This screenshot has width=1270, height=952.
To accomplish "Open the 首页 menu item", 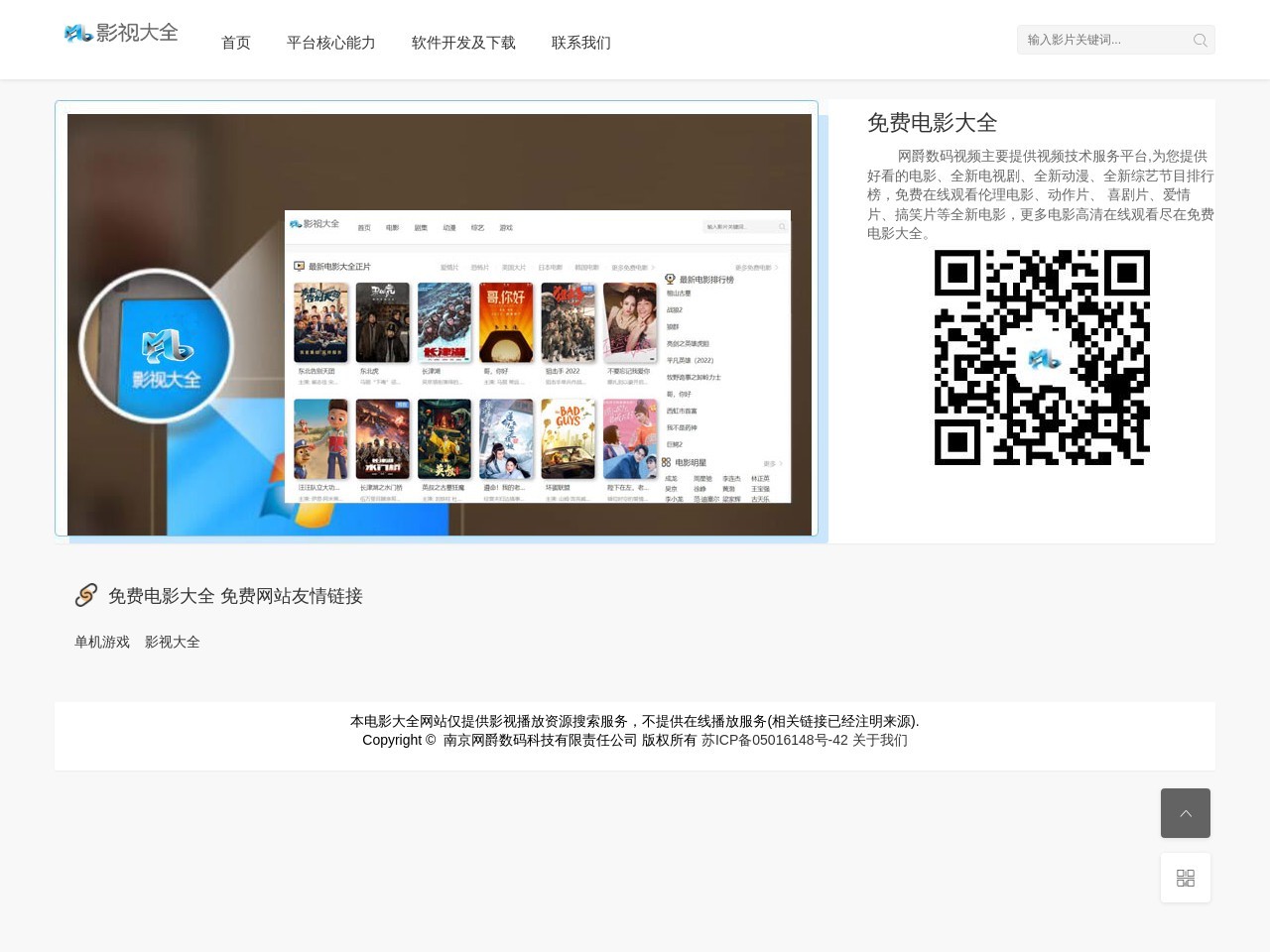I will [x=236, y=43].
